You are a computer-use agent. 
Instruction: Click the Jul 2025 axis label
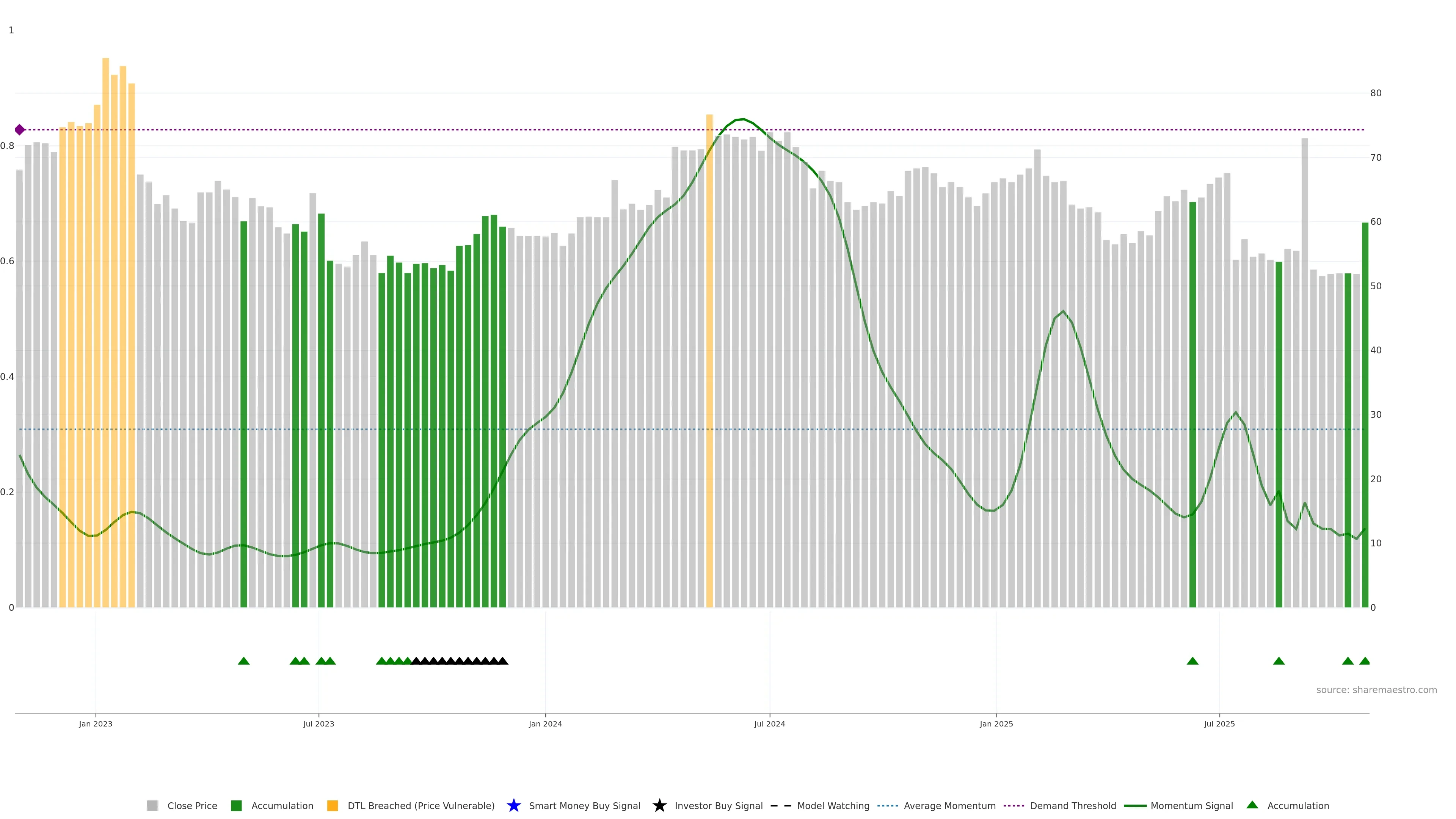point(1219,723)
